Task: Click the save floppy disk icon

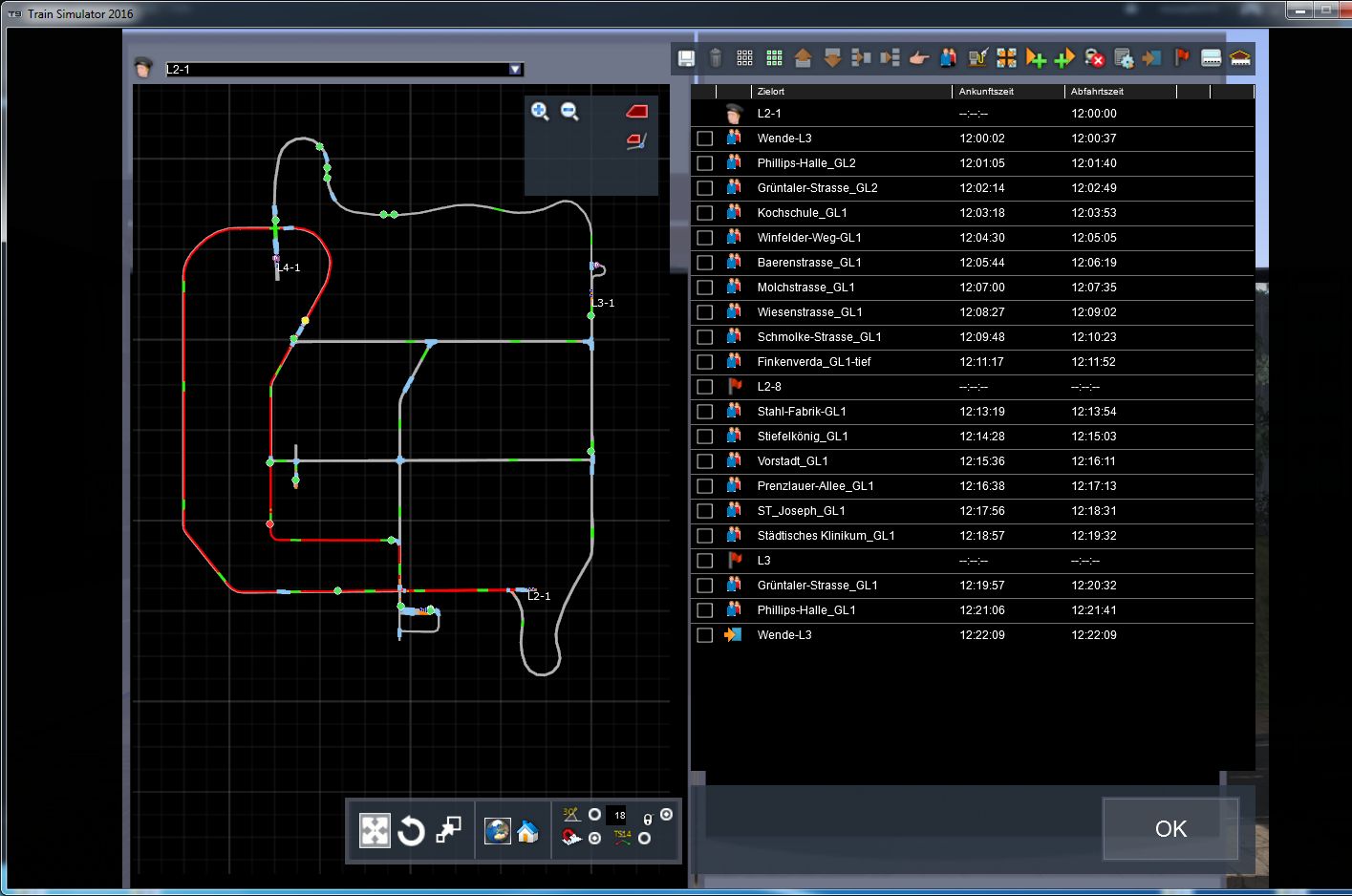Action: [x=686, y=58]
